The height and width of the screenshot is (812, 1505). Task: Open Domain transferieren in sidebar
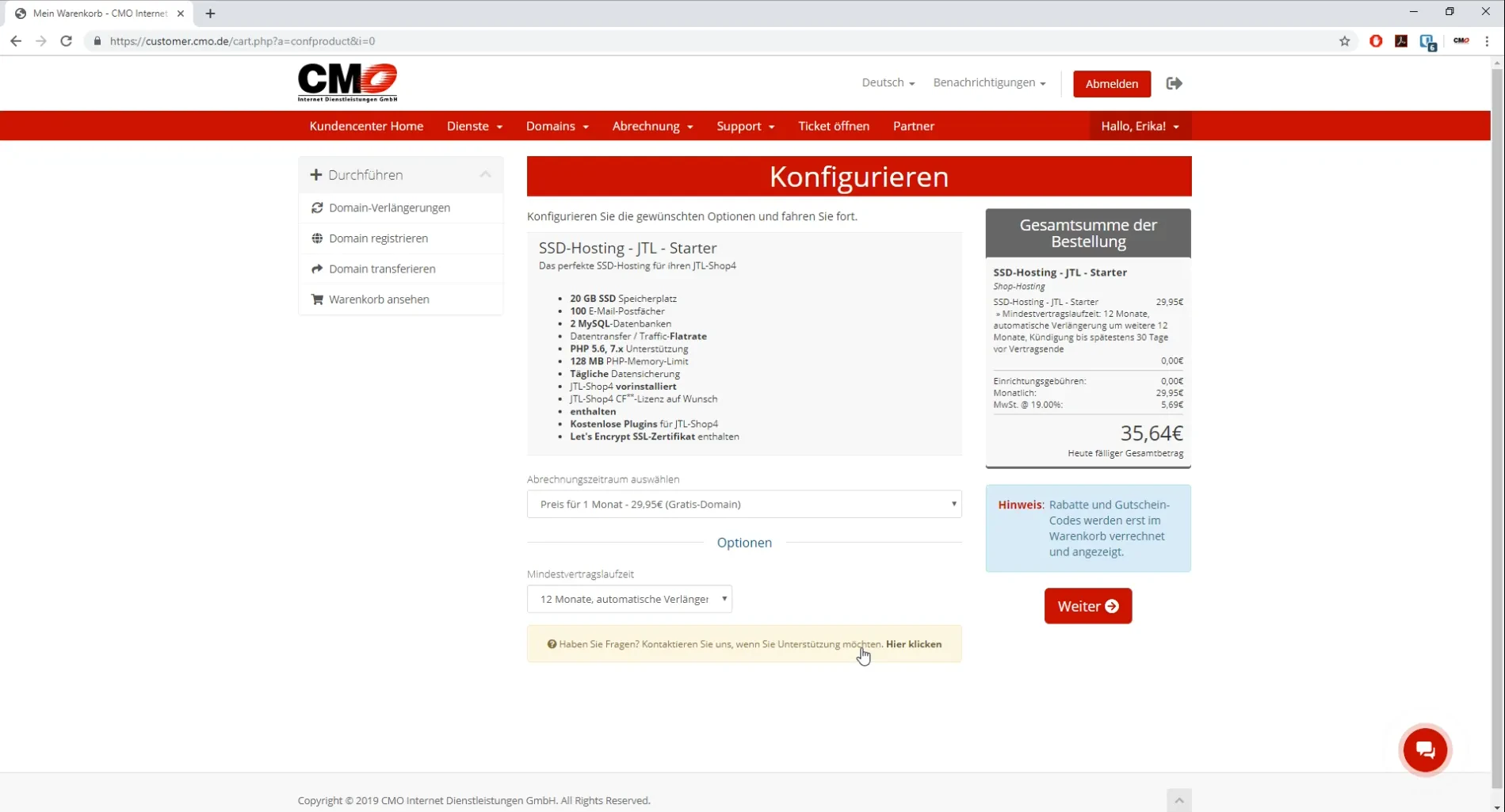point(401,269)
